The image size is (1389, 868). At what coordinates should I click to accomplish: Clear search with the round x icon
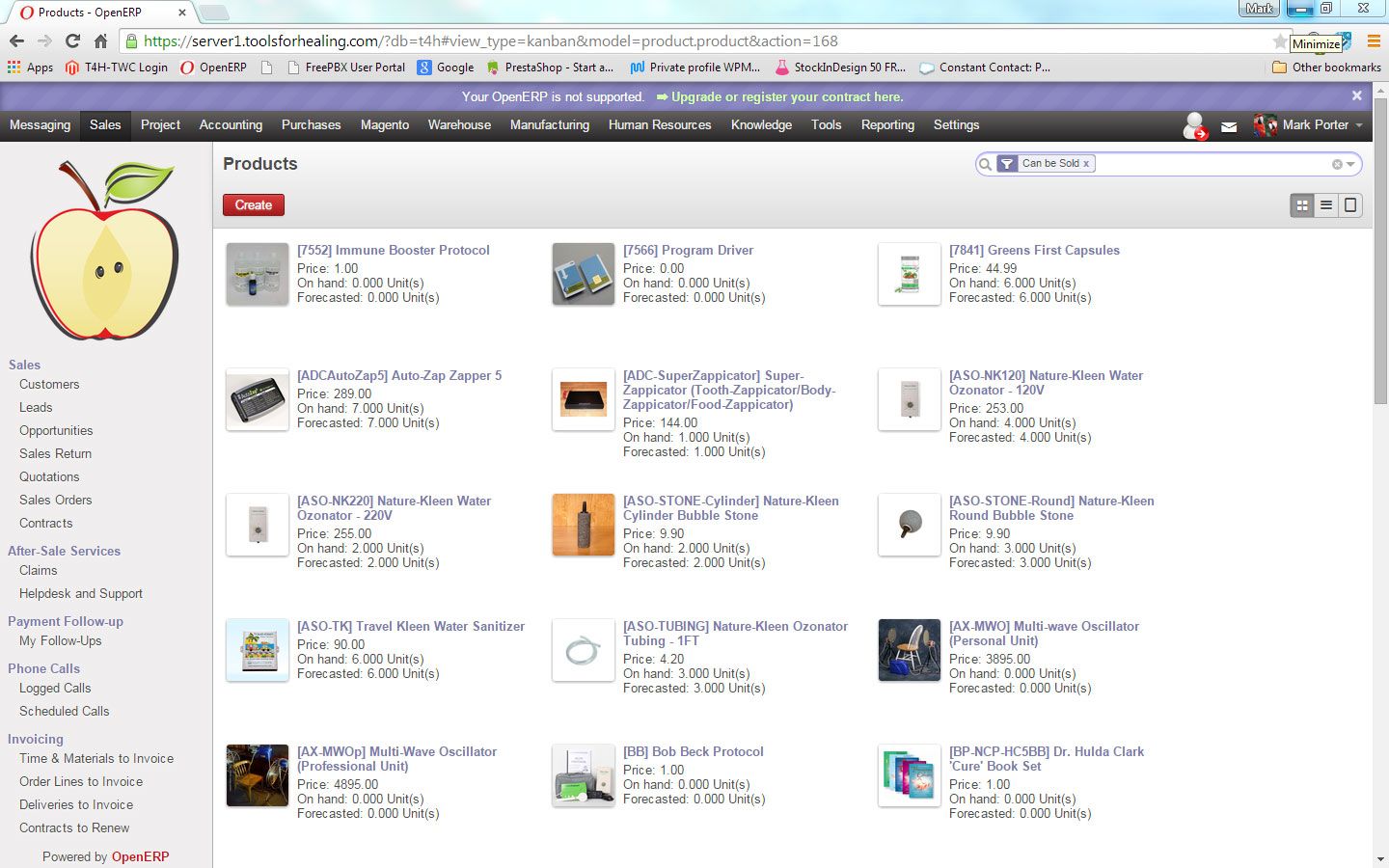pos(1337,164)
